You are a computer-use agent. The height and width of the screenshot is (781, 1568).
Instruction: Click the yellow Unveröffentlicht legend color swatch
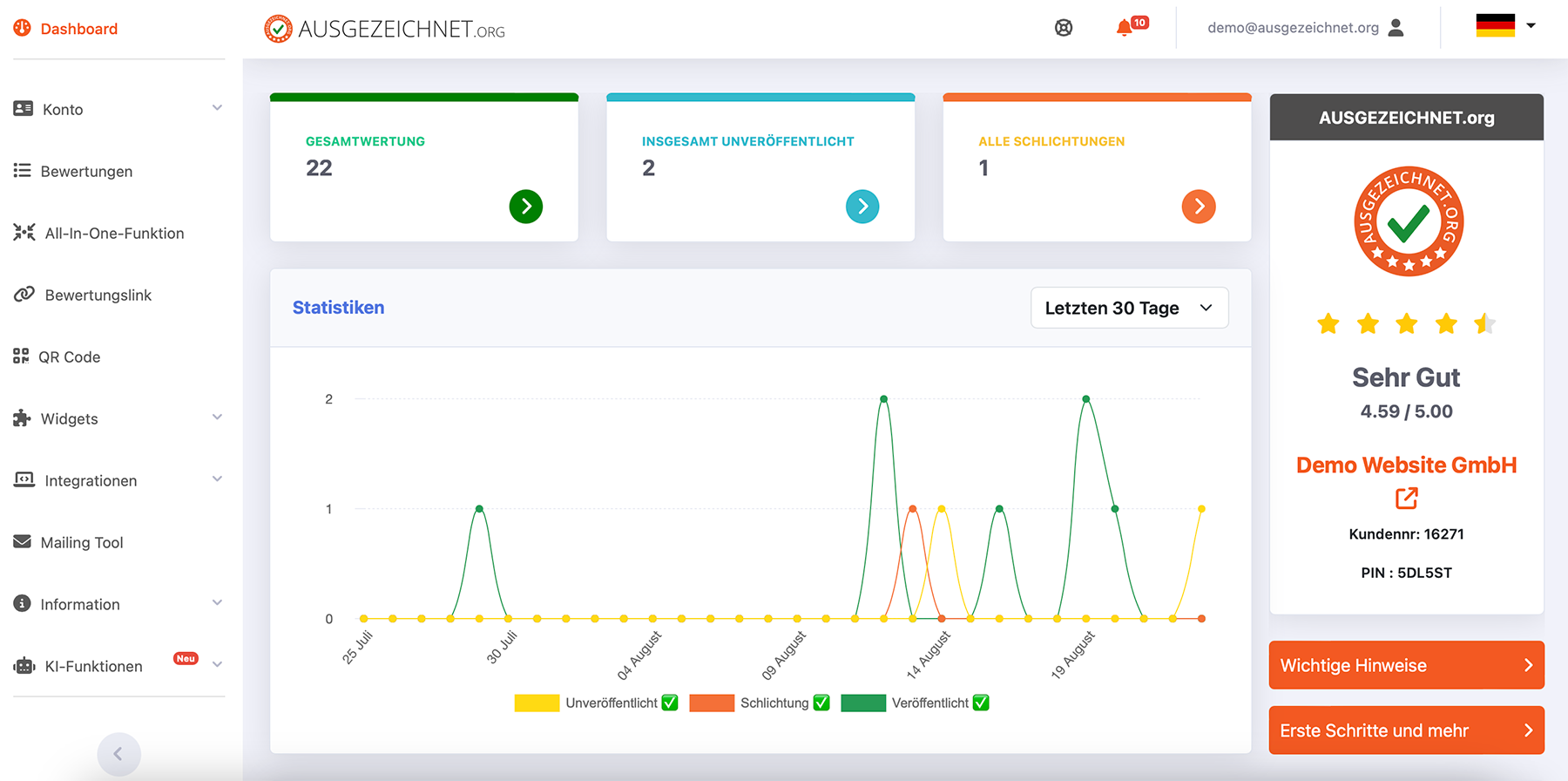(x=537, y=703)
